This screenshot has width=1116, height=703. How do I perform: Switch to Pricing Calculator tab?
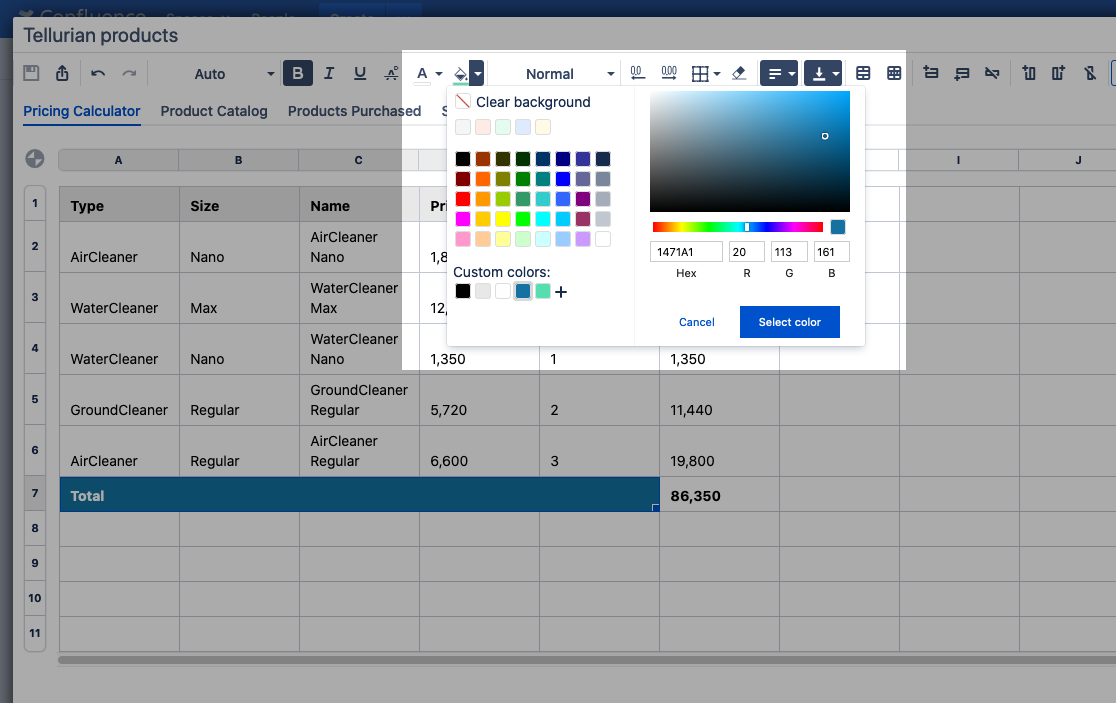tap(82, 111)
